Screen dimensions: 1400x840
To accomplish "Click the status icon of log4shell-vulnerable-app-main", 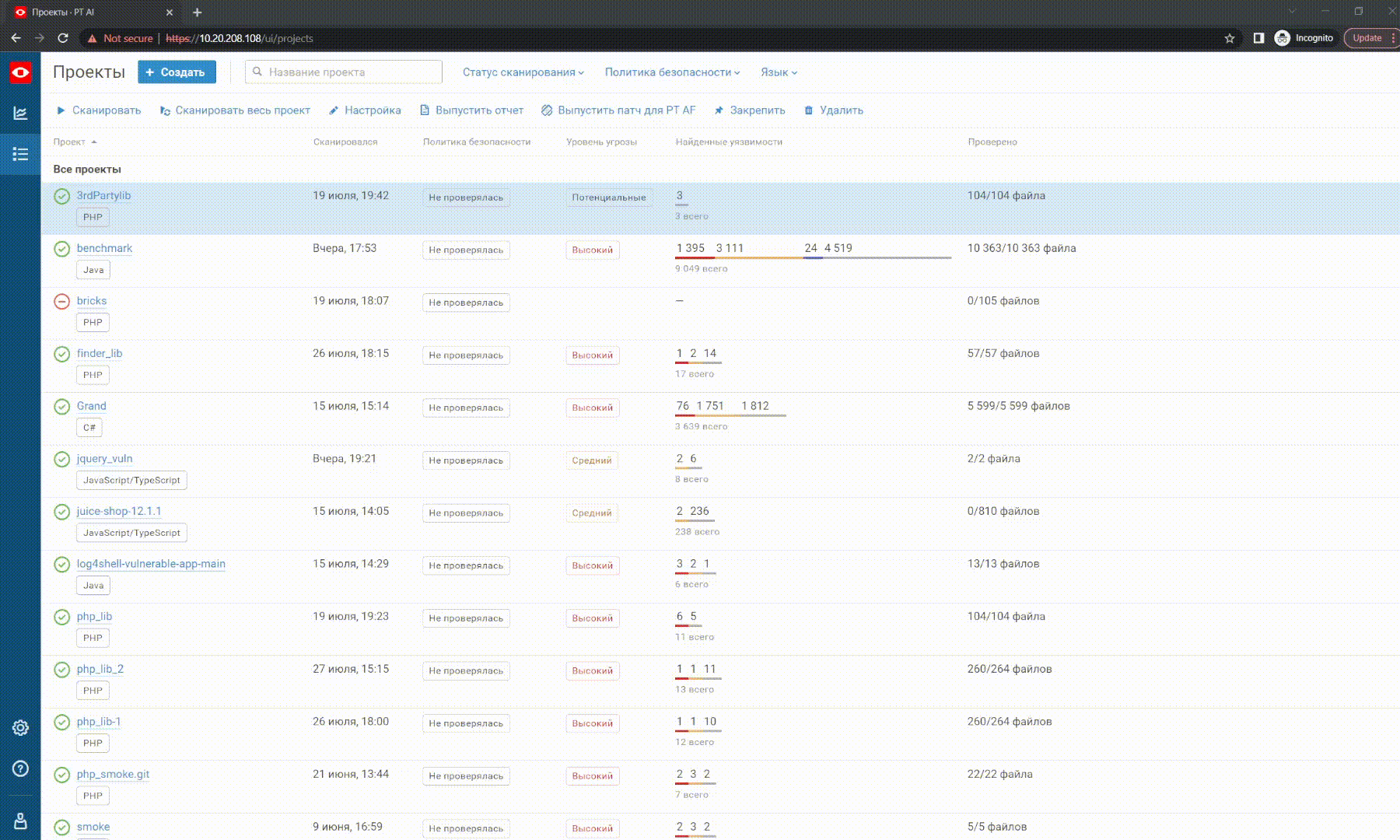I will coord(62,565).
